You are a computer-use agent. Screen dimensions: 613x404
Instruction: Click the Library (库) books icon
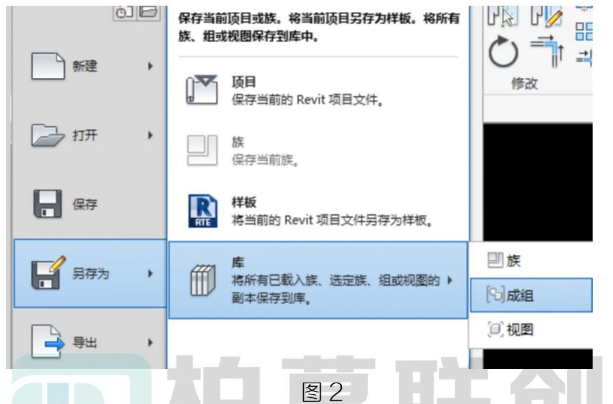203,280
